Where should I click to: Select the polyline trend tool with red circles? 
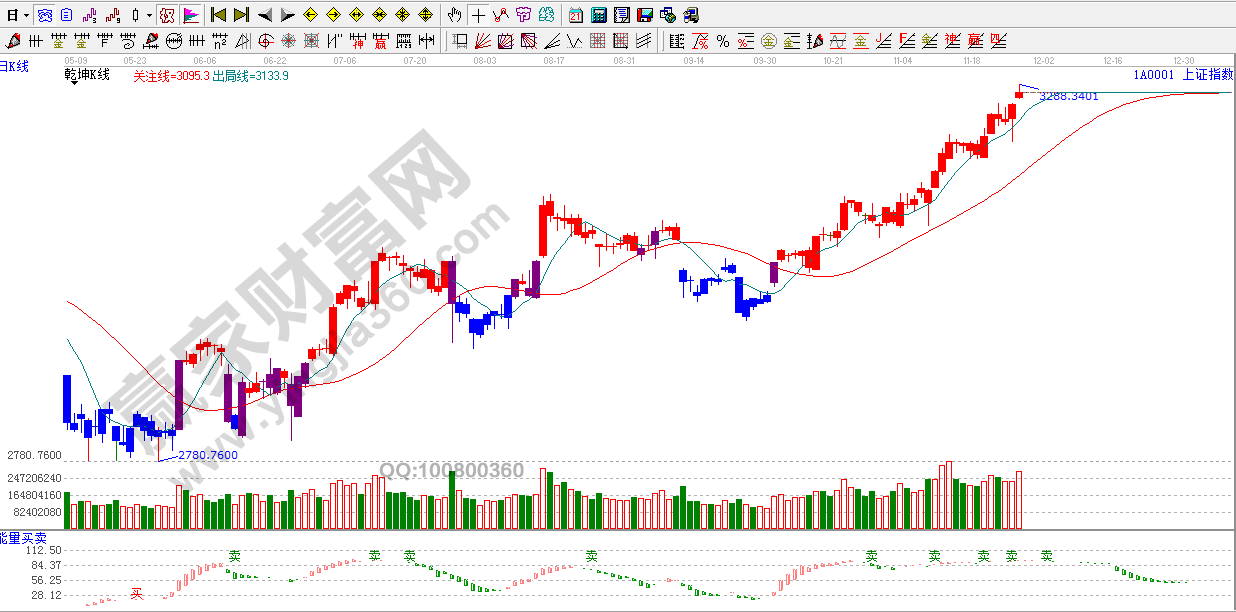501,15
